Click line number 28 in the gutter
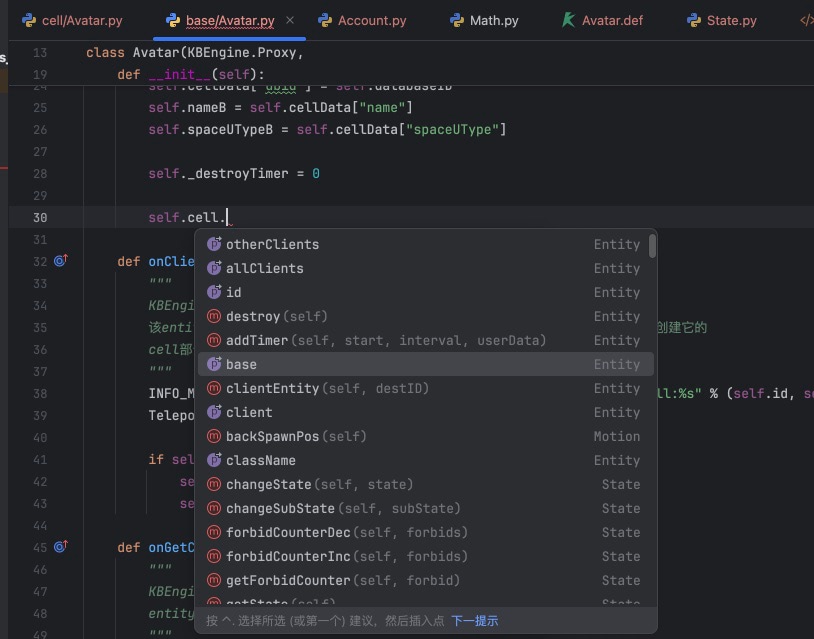Image resolution: width=814 pixels, height=639 pixels. click(x=40, y=173)
